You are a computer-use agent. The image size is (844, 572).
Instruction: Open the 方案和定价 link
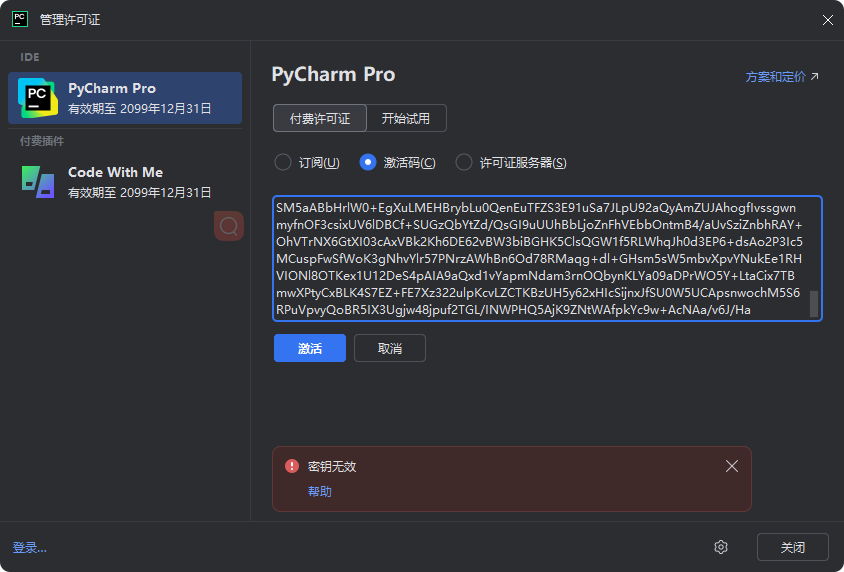coord(776,77)
